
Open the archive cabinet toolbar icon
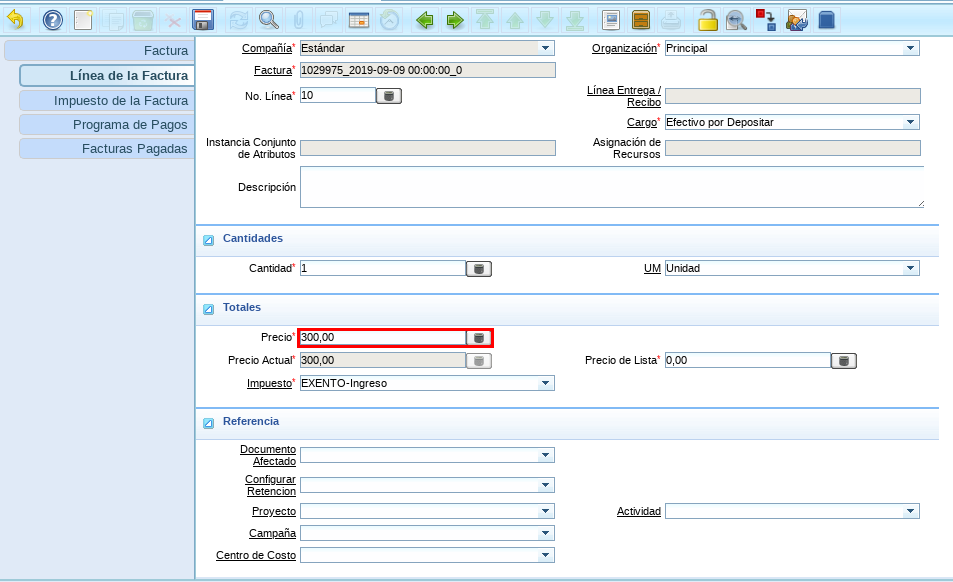(641, 20)
